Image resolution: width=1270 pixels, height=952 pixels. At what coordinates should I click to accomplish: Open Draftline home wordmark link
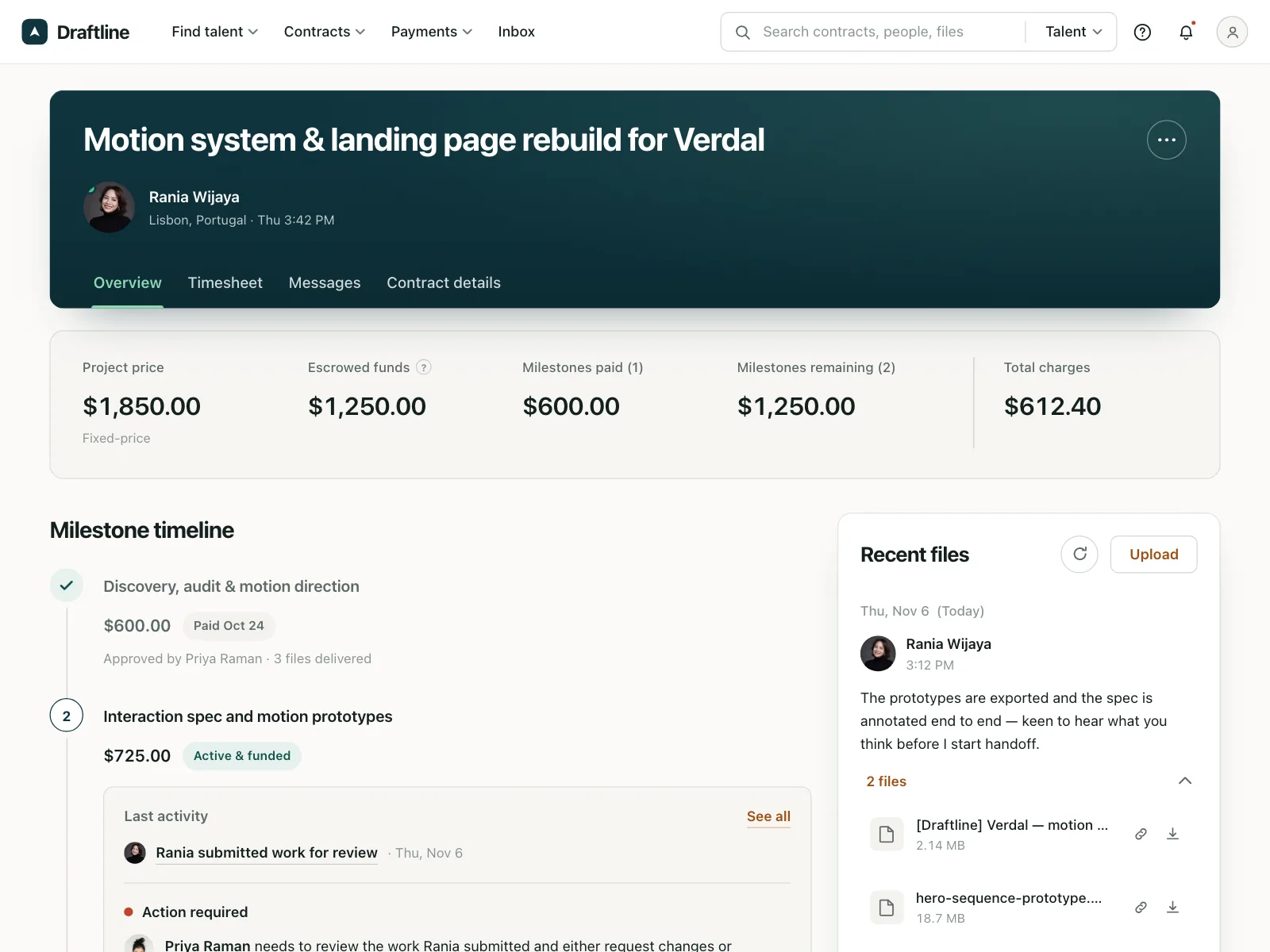(x=94, y=32)
